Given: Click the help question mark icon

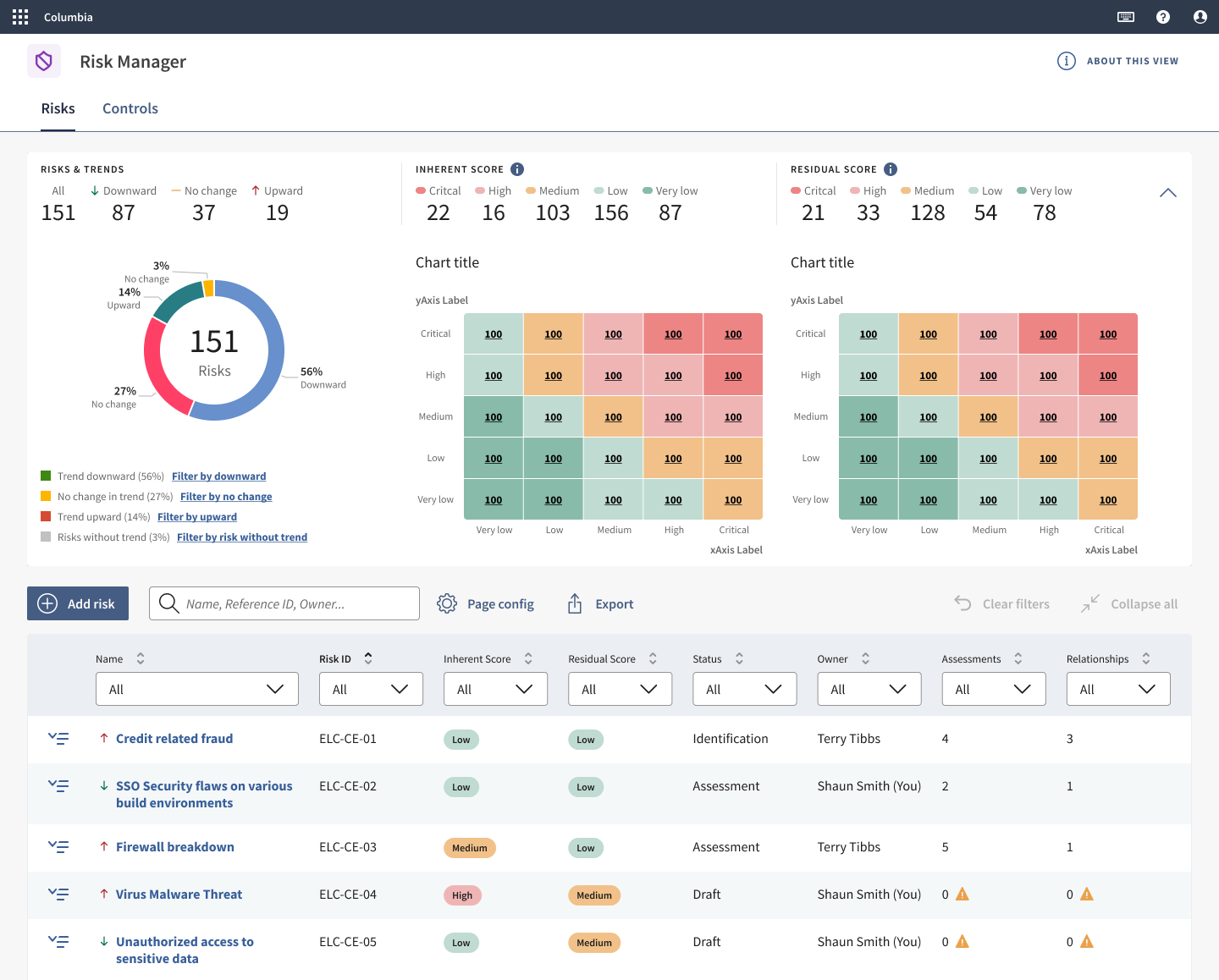Looking at the screenshot, I should tap(1163, 17).
